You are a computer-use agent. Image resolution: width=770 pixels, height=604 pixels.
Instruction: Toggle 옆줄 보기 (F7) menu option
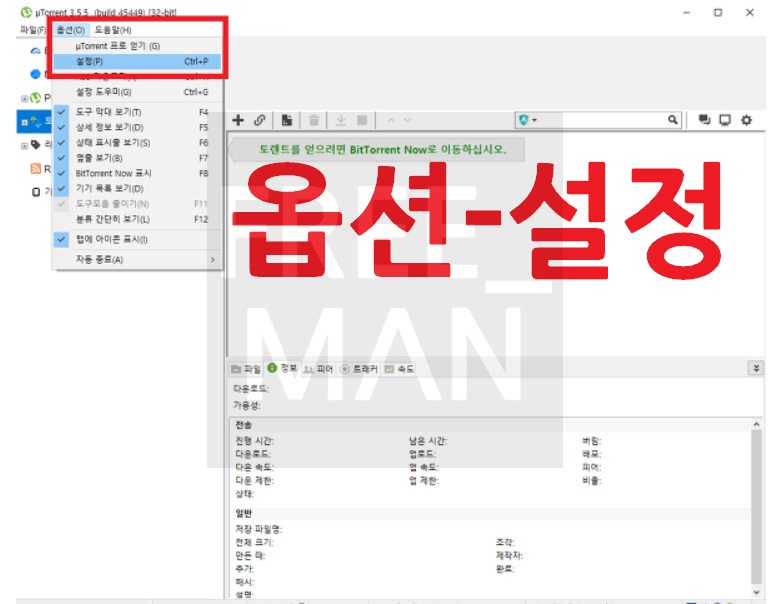(x=138, y=158)
